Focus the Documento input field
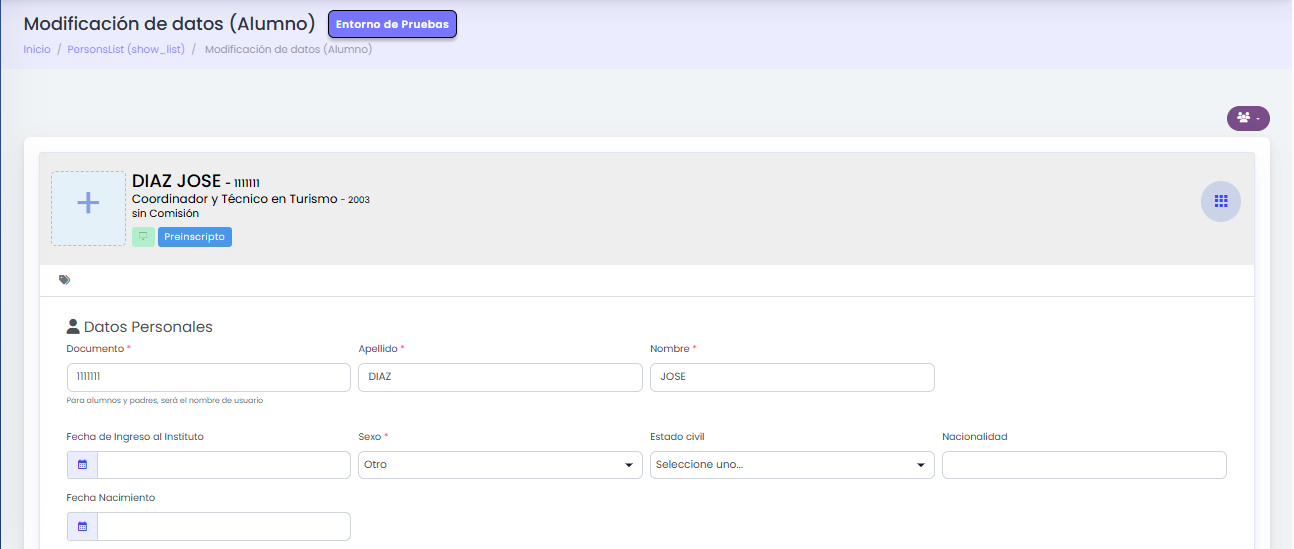 (x=208, y=377)
